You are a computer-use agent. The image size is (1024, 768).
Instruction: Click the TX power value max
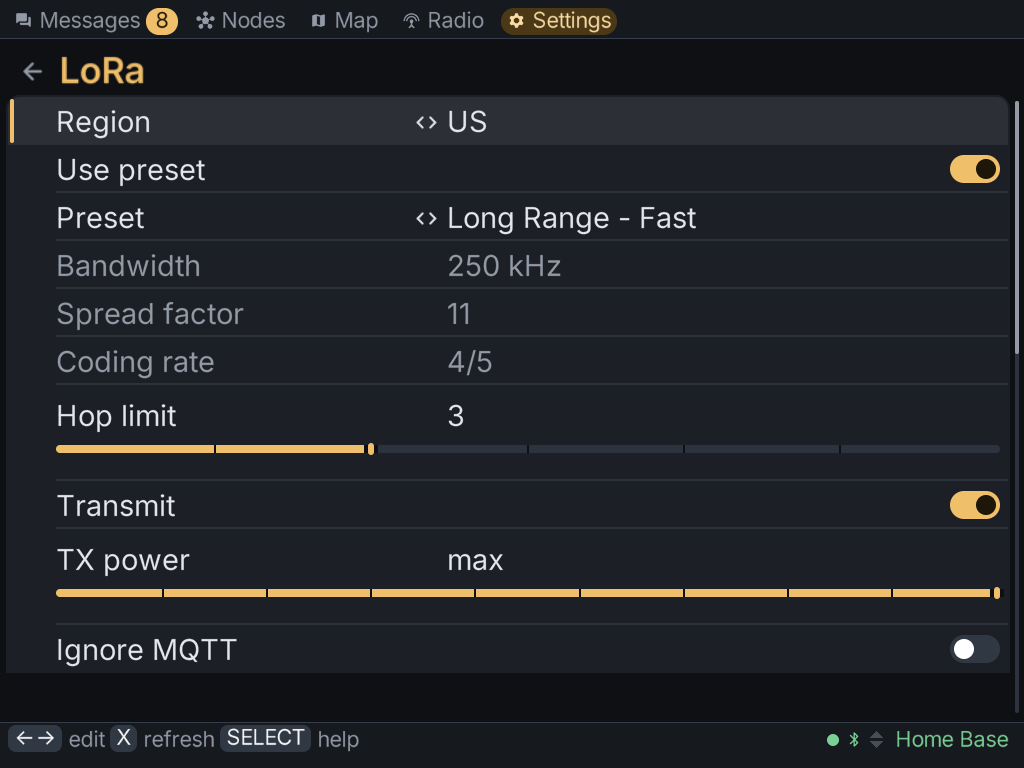tap(475, 560)
